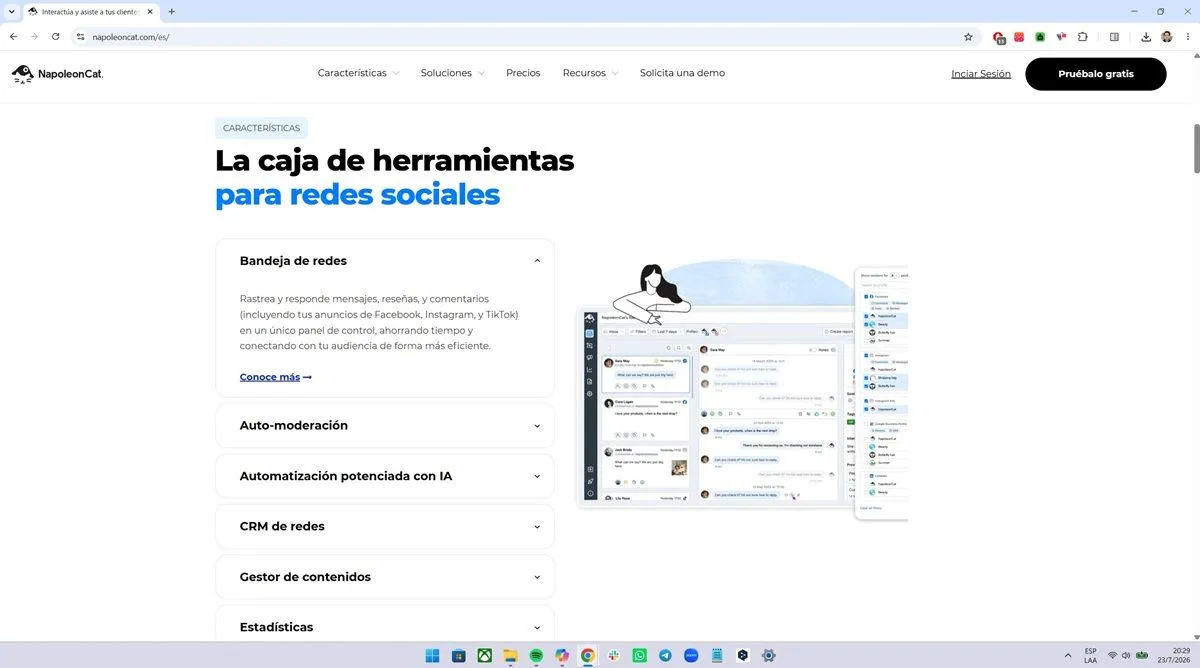Open the Chrome three-dot menu
This screenshot has height=668, width=1200.
(1187, 37)
